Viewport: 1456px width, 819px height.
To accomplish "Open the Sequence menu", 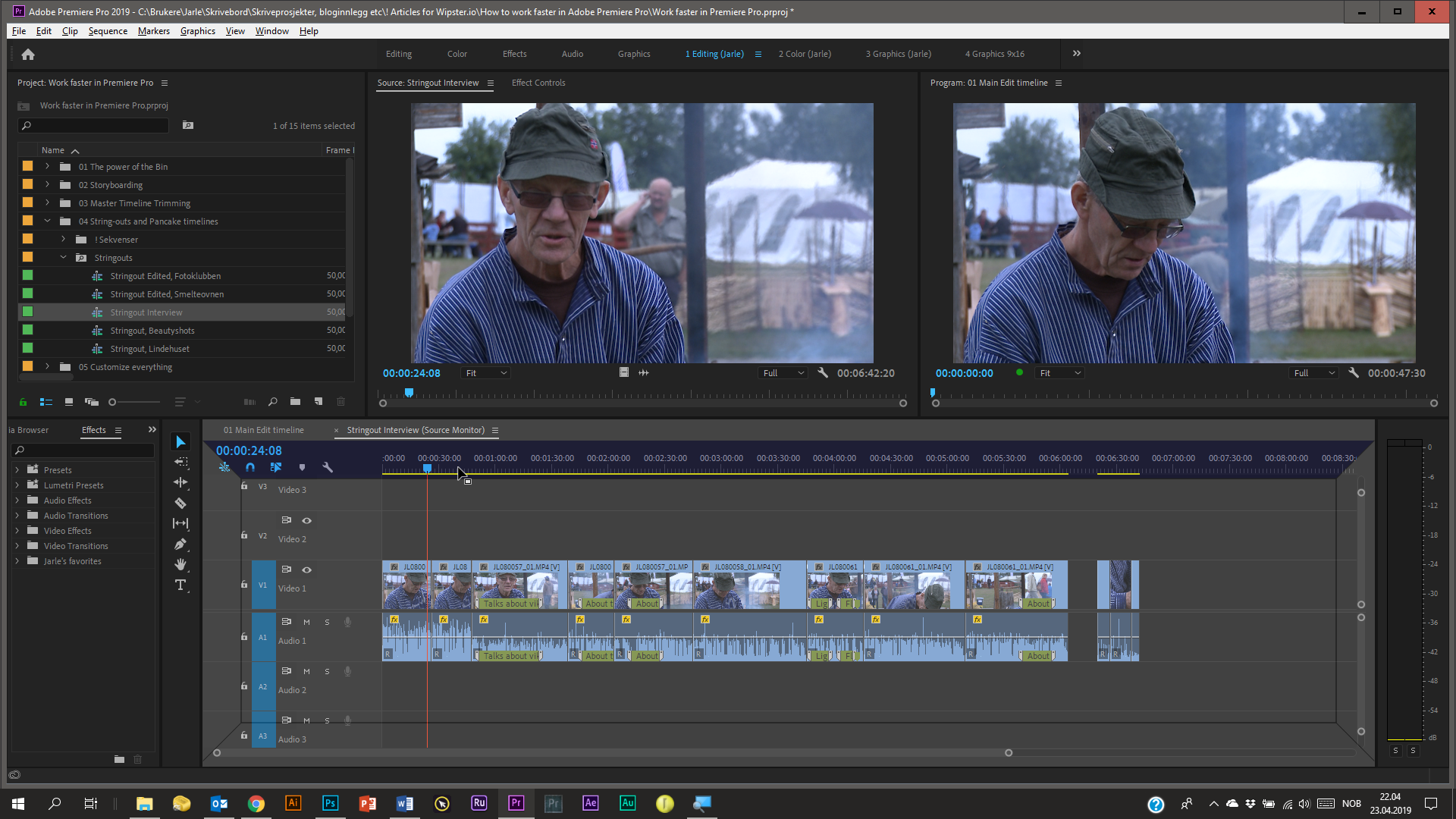I will tap(108, 31).
